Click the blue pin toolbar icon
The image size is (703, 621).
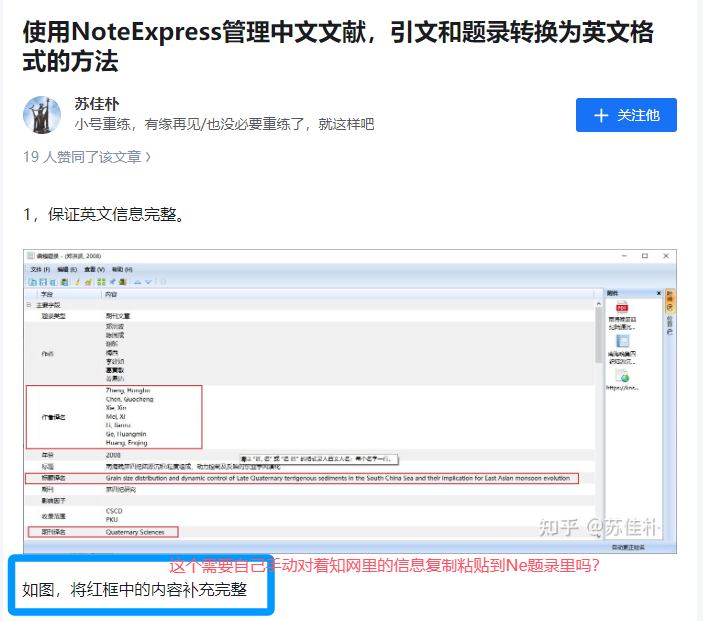pos(113,282)
